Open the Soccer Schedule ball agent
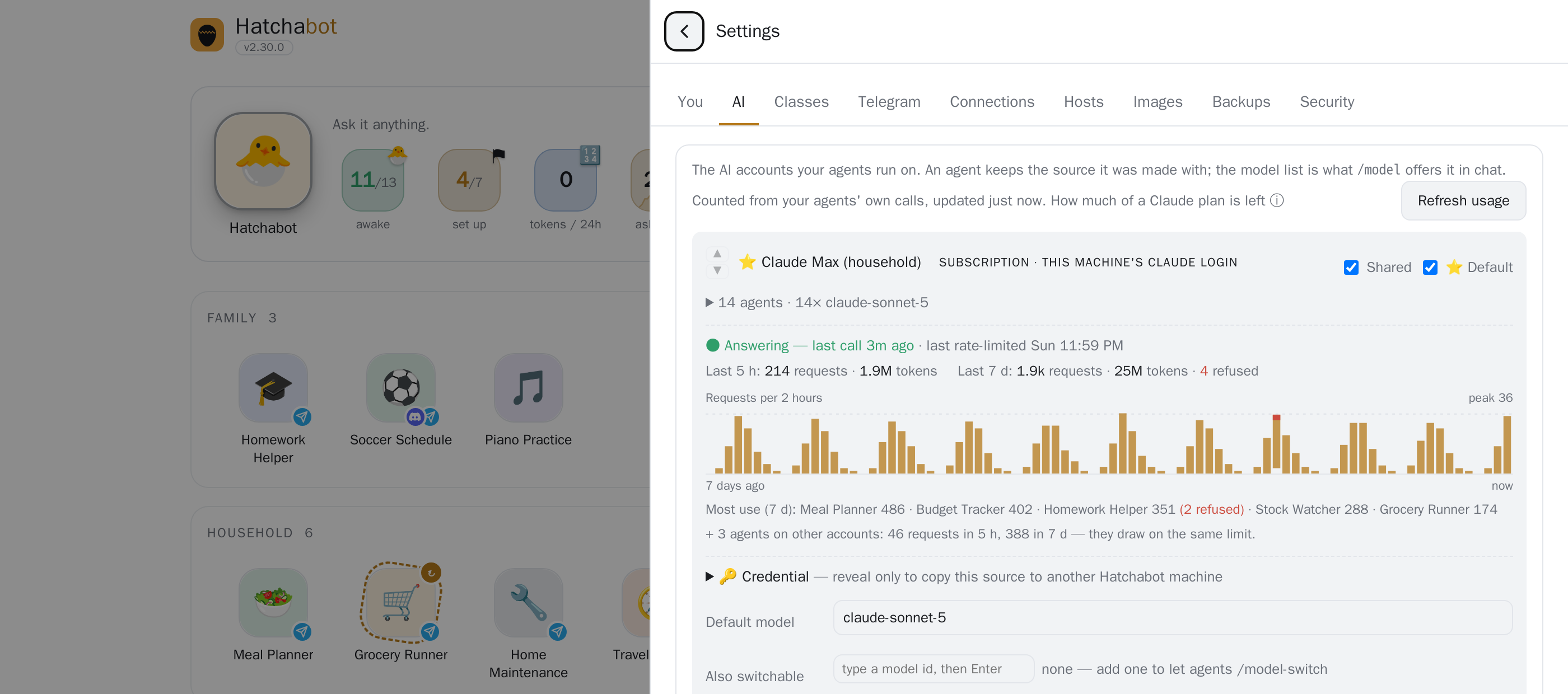 pos(400,388)
